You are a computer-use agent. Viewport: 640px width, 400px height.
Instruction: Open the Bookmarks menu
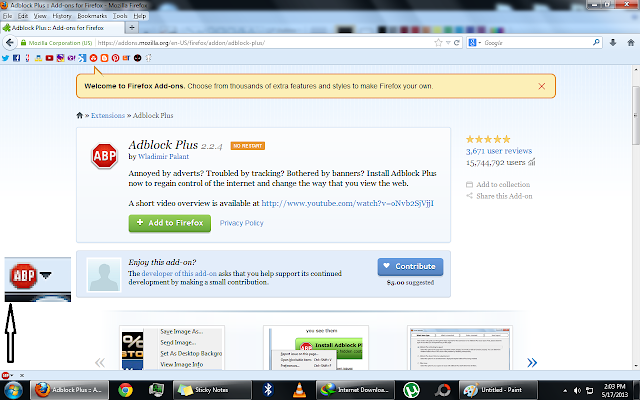pyautogui.click(x=92, y=16)
